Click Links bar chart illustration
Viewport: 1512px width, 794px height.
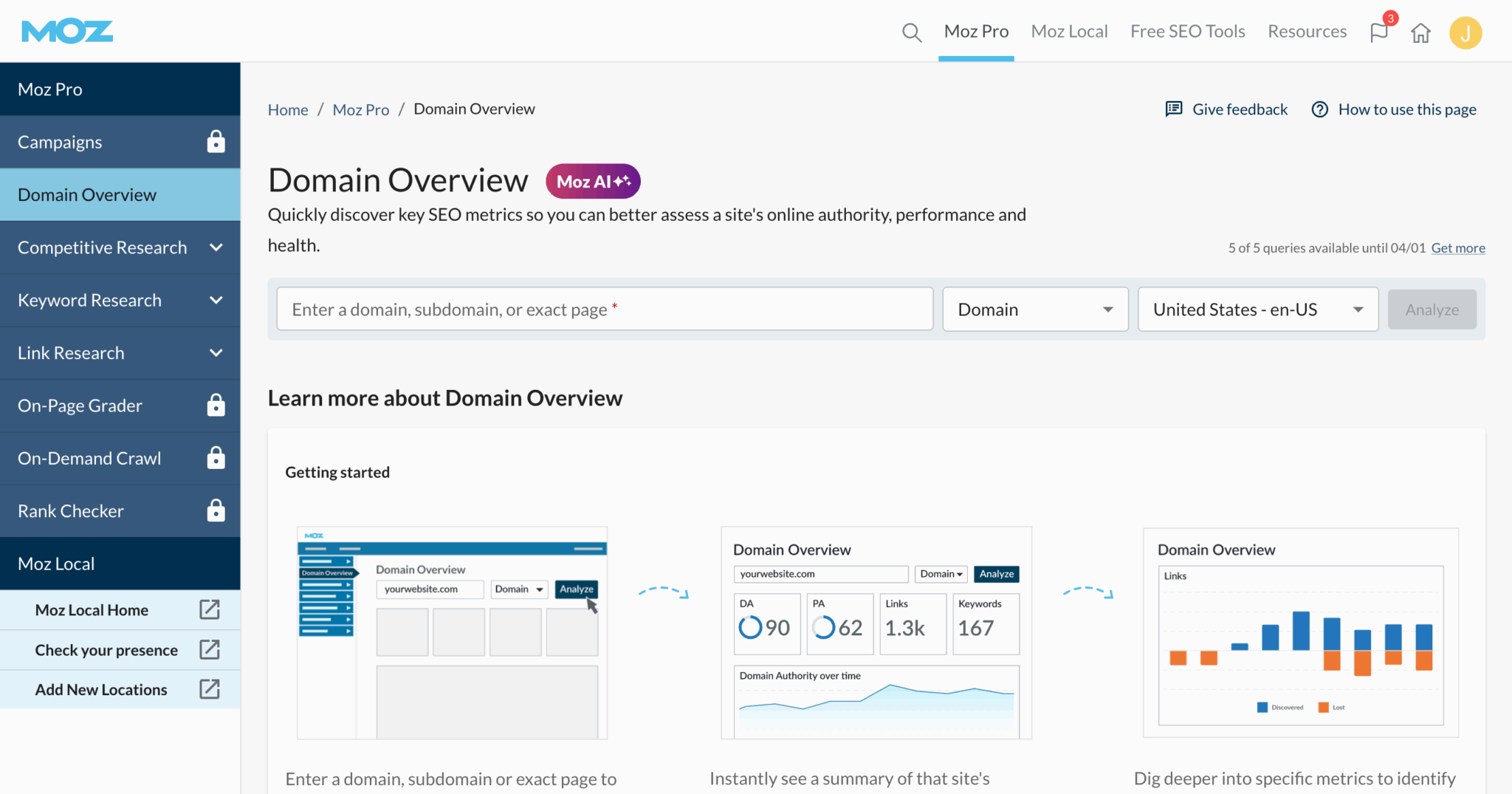pyautogui.click(x=1301, y=633)
